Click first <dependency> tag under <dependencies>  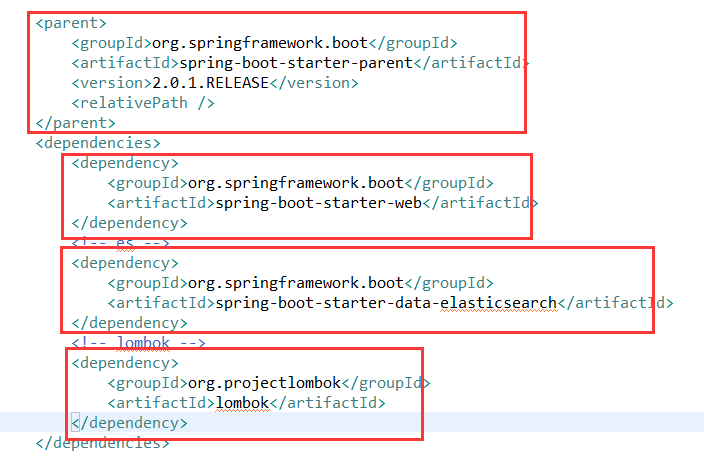point(125,163)
